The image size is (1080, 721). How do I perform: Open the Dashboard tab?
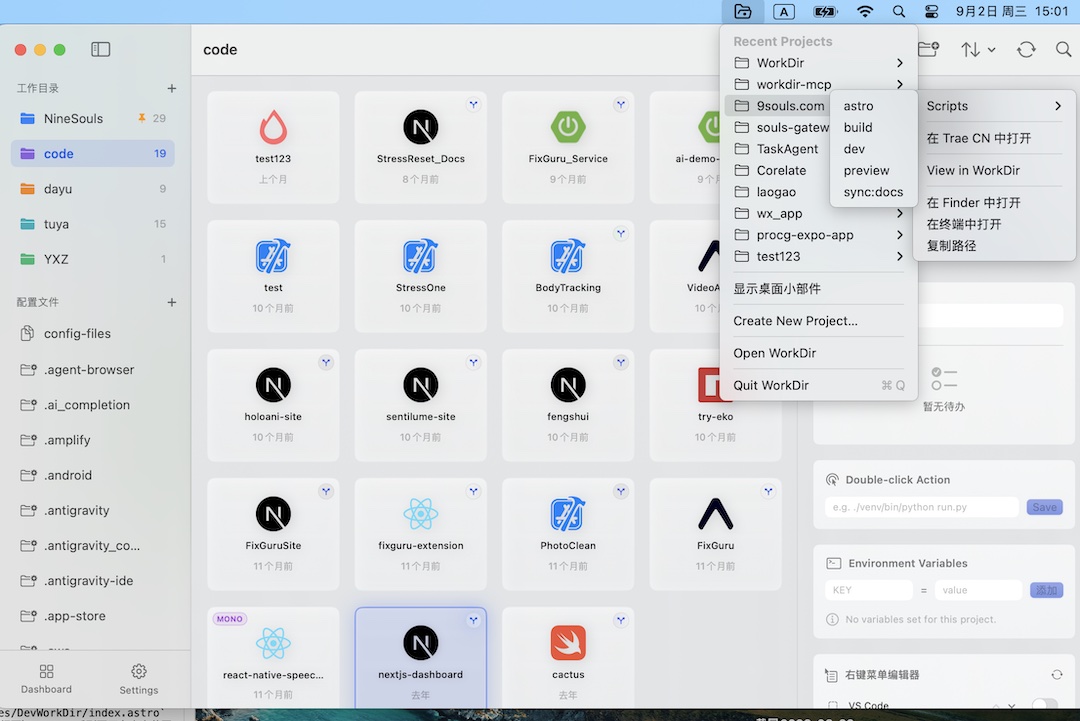[46, 679]
